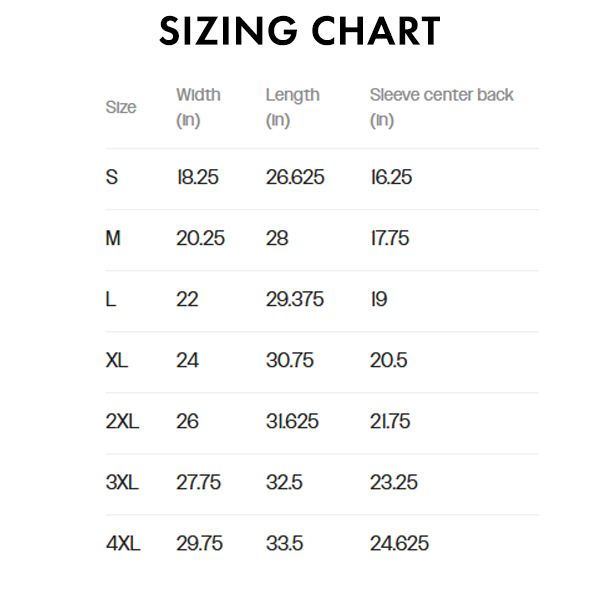Select the Size column header
Screen dimensions: 600x600
click(121, 107)
